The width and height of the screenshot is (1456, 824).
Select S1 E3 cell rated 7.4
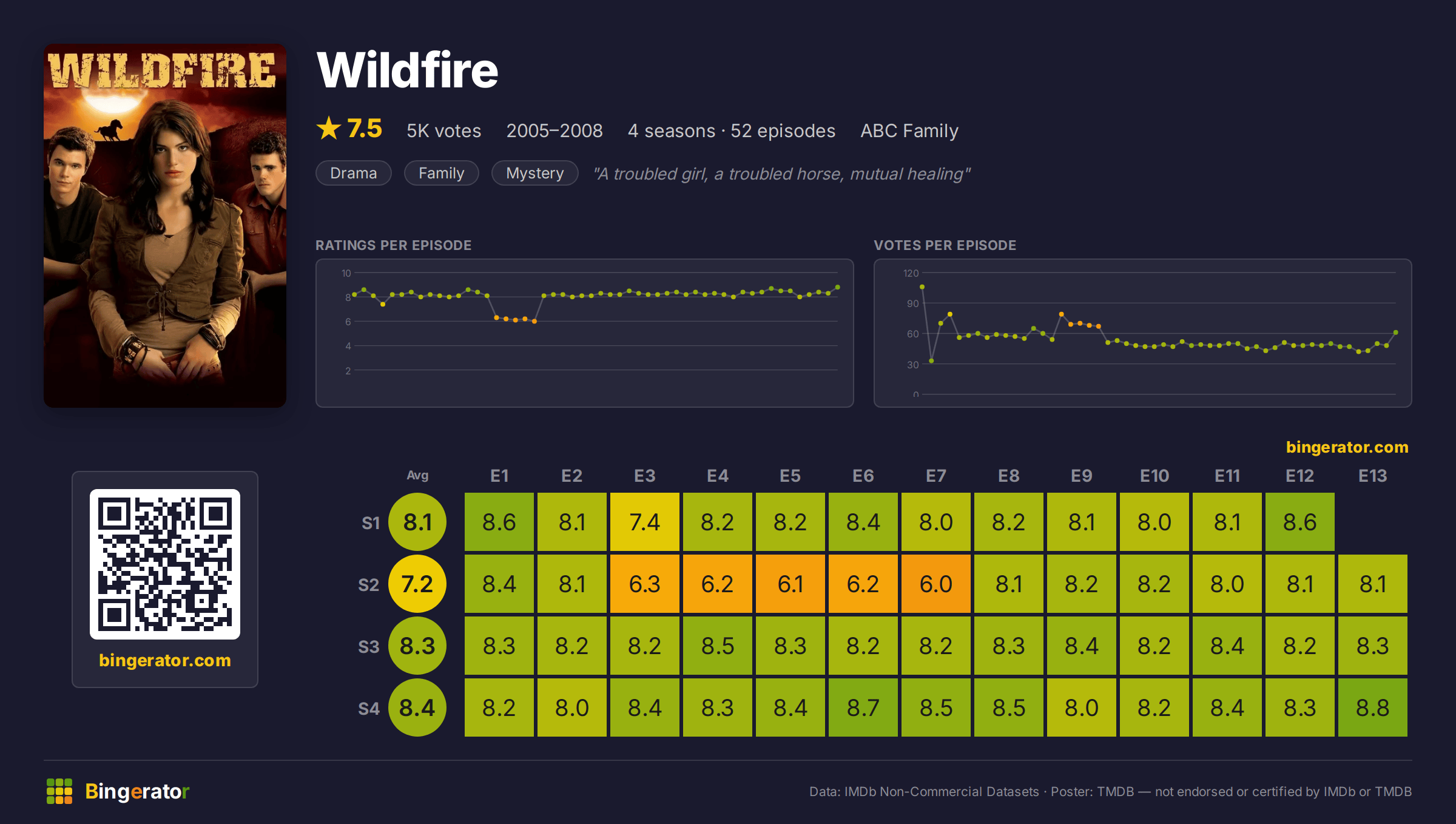click(645, 522)
